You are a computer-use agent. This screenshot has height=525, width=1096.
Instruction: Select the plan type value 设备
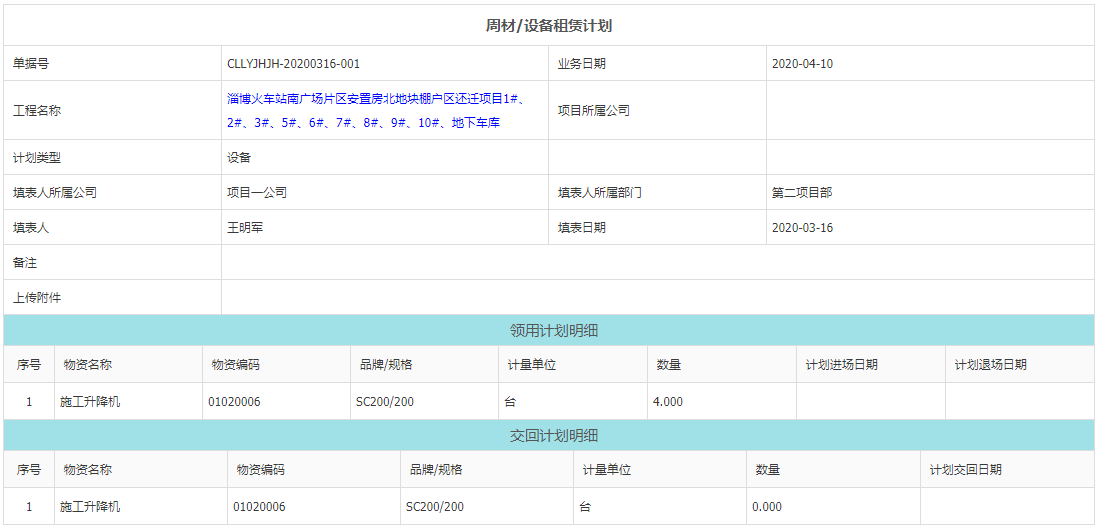239,157
